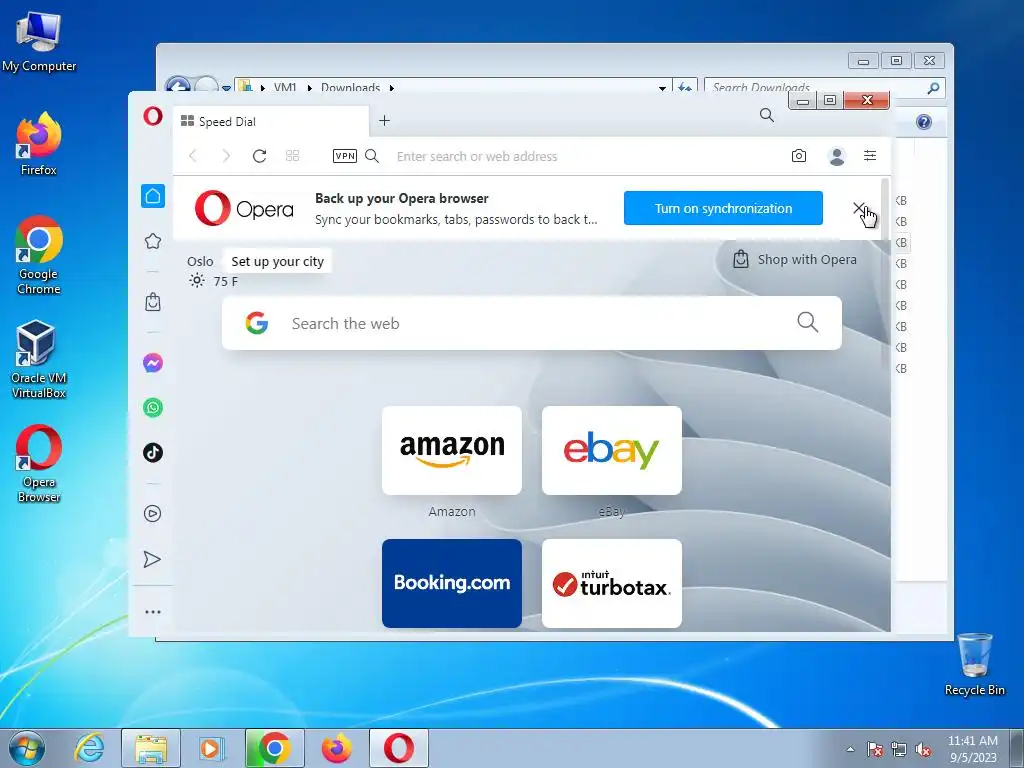
Task: Open the Amazon speed dial tile
Action: tap(452, 451)
